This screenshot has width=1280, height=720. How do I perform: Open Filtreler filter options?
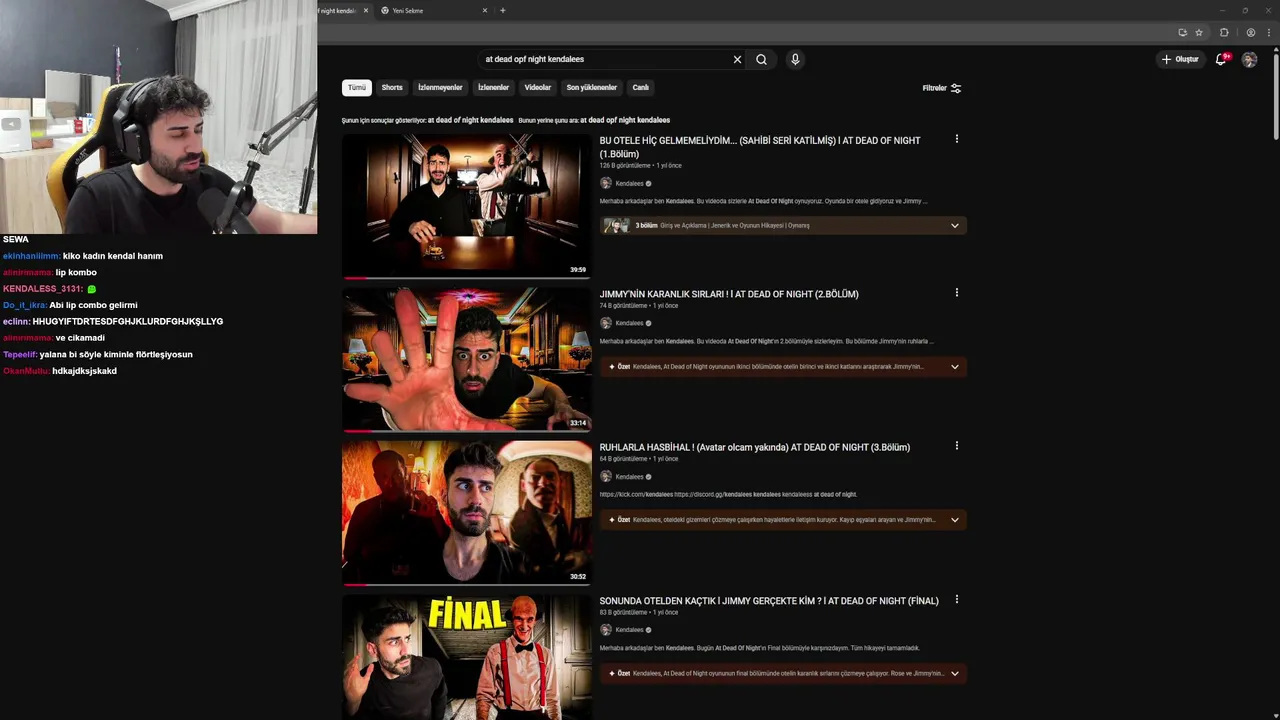[x=941, y=88]
